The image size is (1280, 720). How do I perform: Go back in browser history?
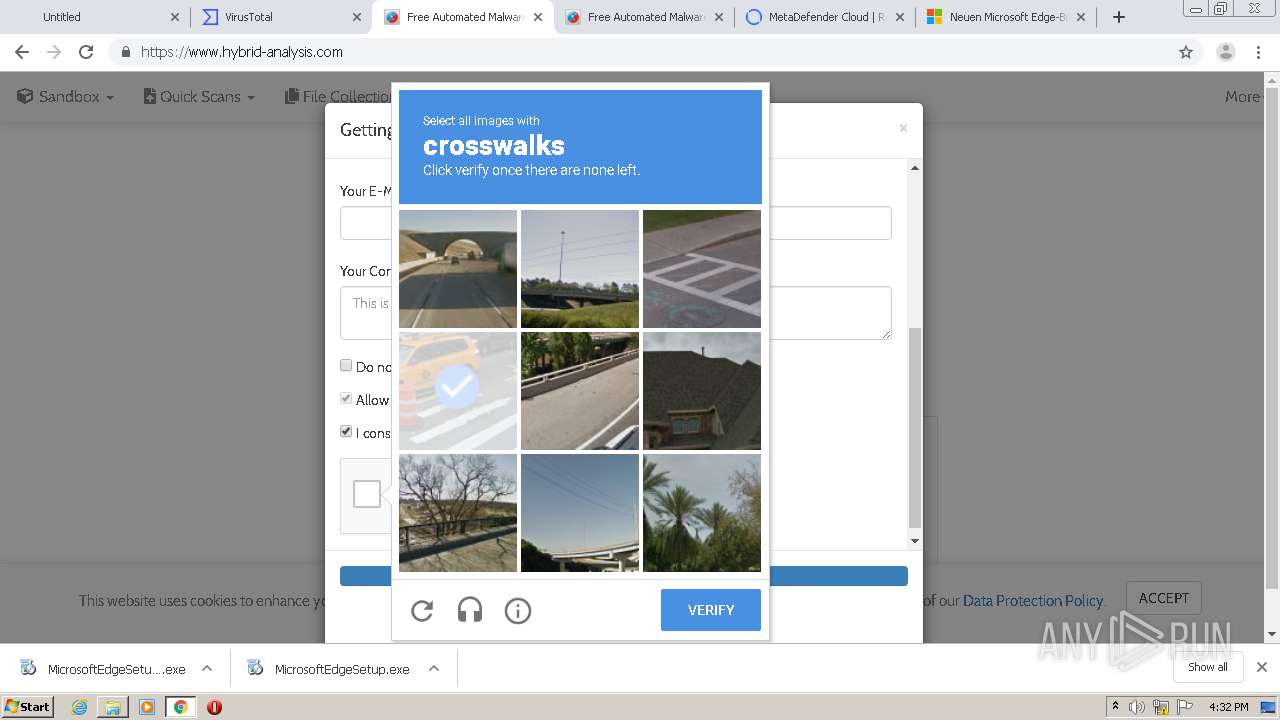point(22,52)
